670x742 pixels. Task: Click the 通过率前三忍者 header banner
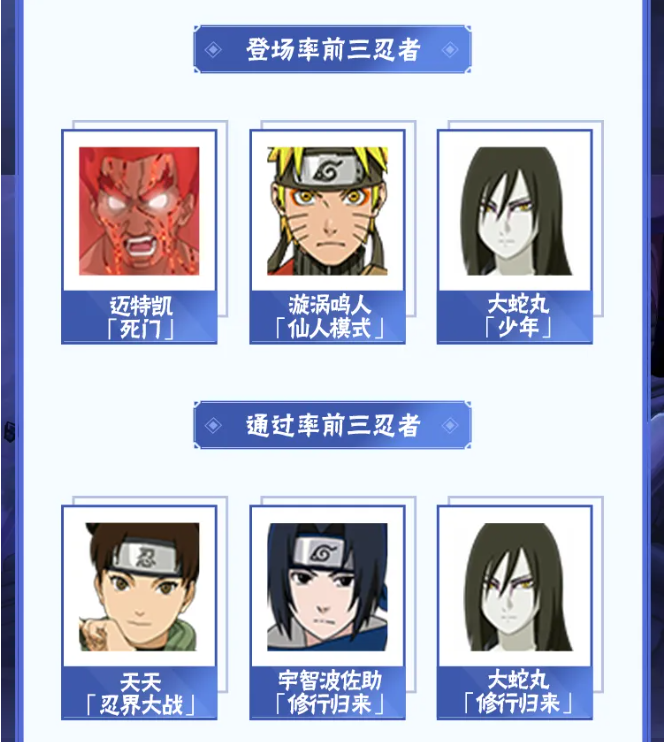coord(332,425)
